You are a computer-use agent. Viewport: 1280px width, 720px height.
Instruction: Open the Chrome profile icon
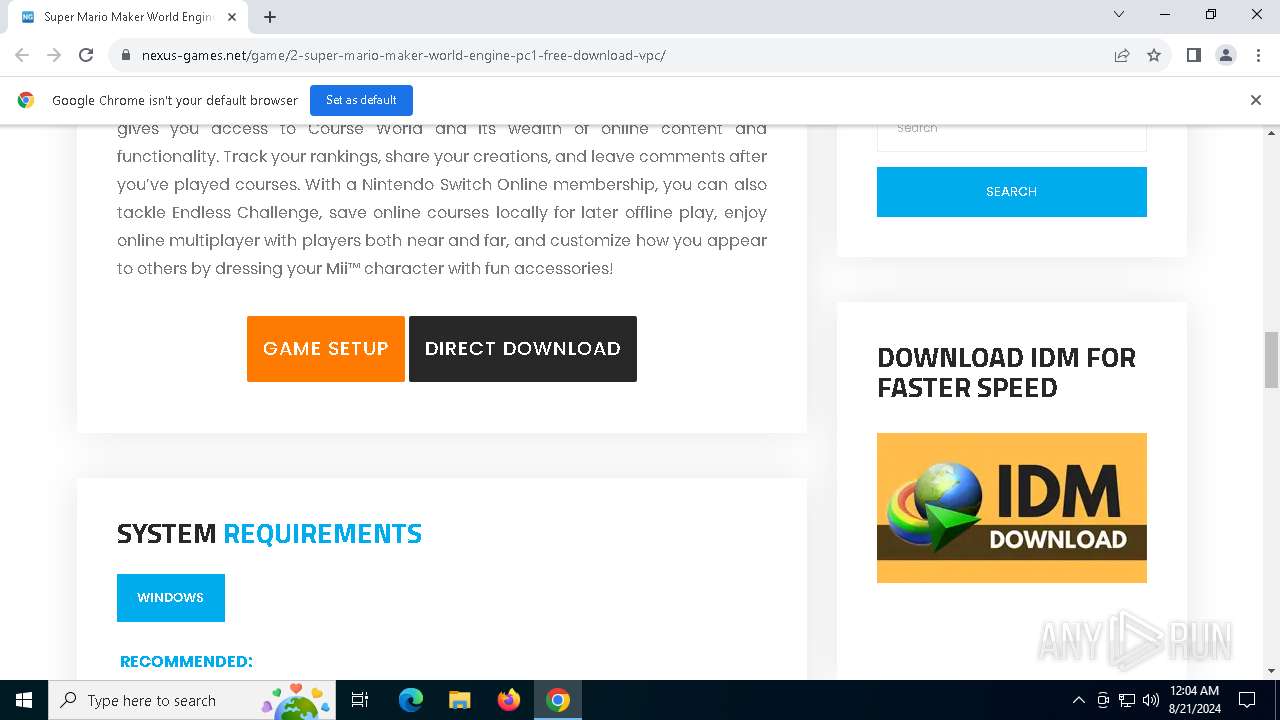1226,55
